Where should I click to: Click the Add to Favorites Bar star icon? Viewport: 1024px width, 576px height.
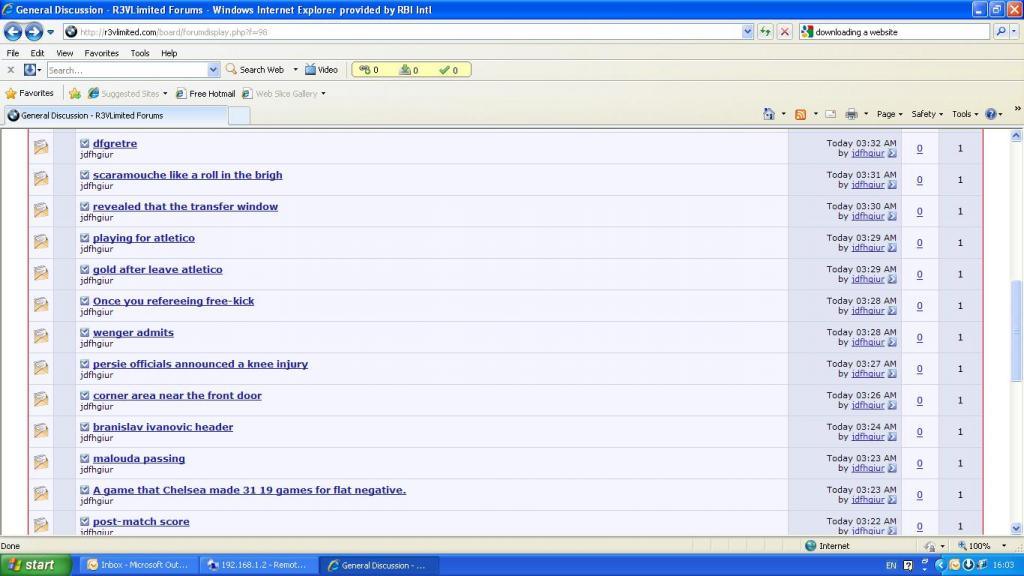pyautogui.click(x=75, y=93)
